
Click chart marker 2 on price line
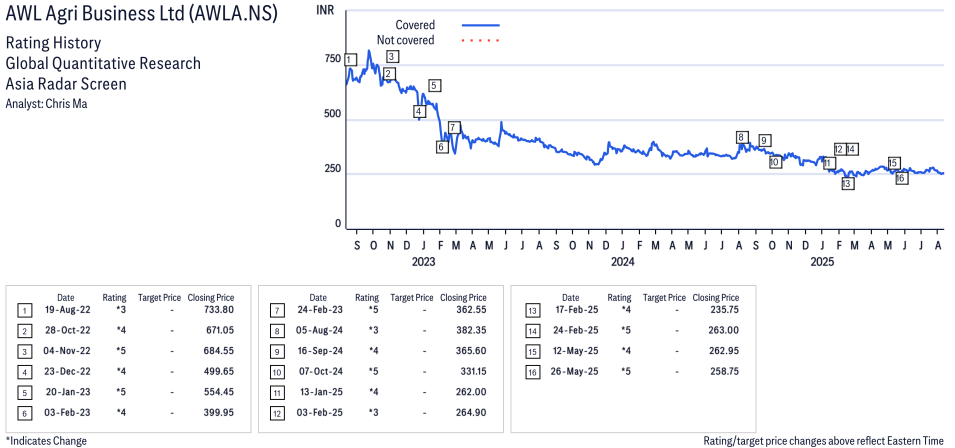click(389, 74)
